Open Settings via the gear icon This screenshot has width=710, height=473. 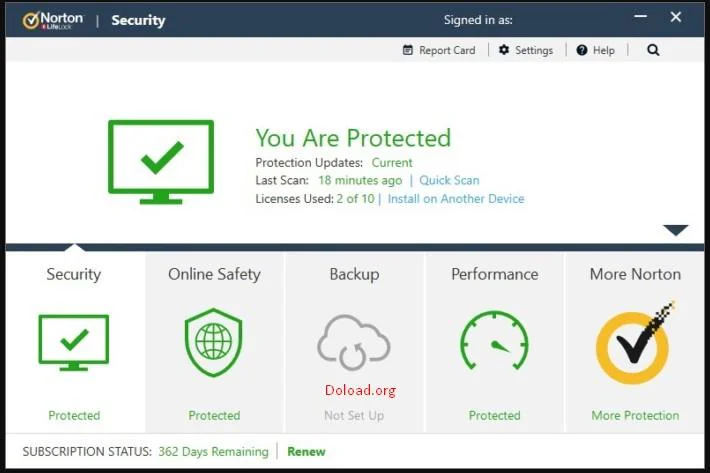504,50
